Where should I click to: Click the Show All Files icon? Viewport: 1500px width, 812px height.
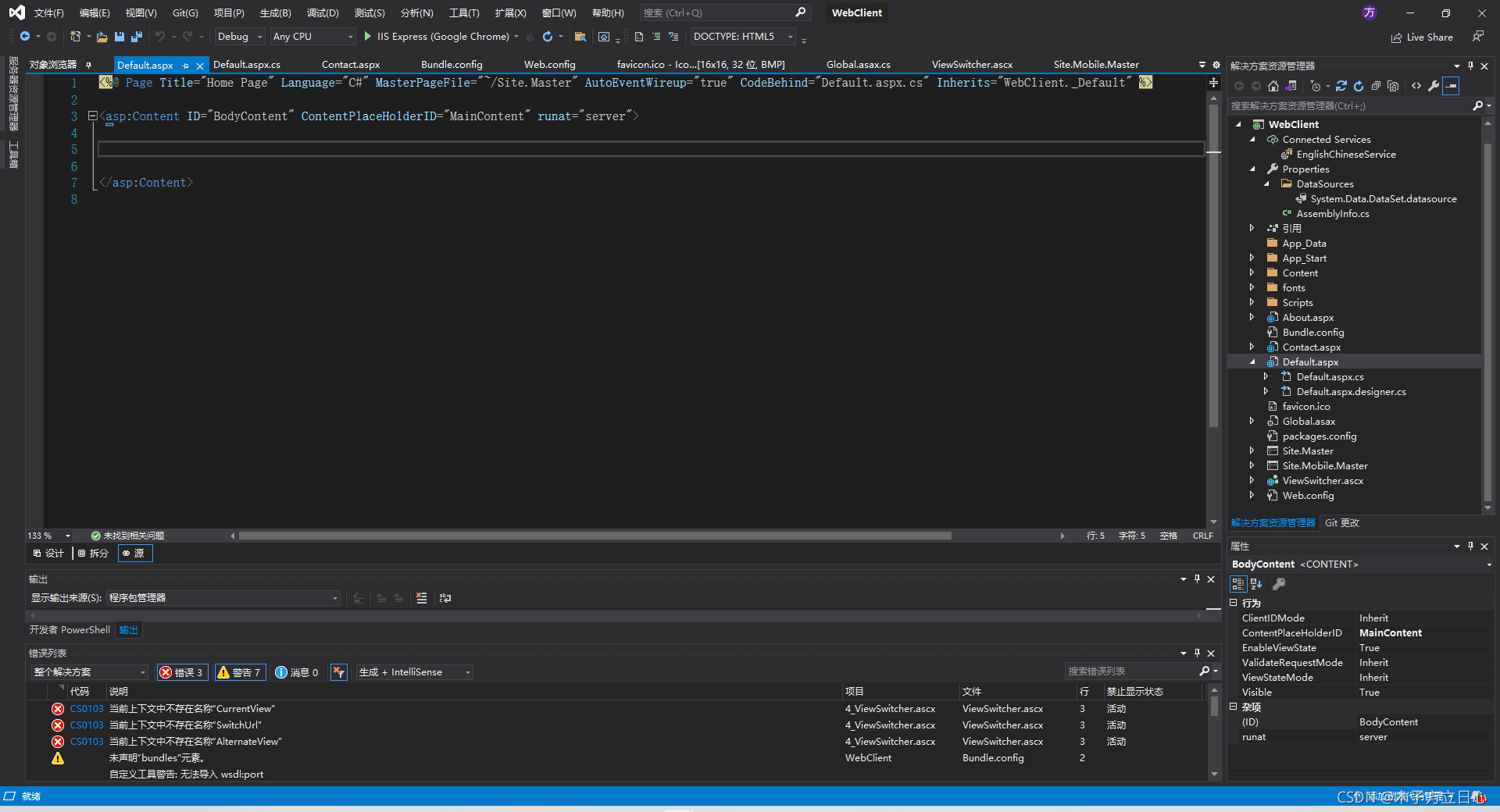click(1393, 86)
